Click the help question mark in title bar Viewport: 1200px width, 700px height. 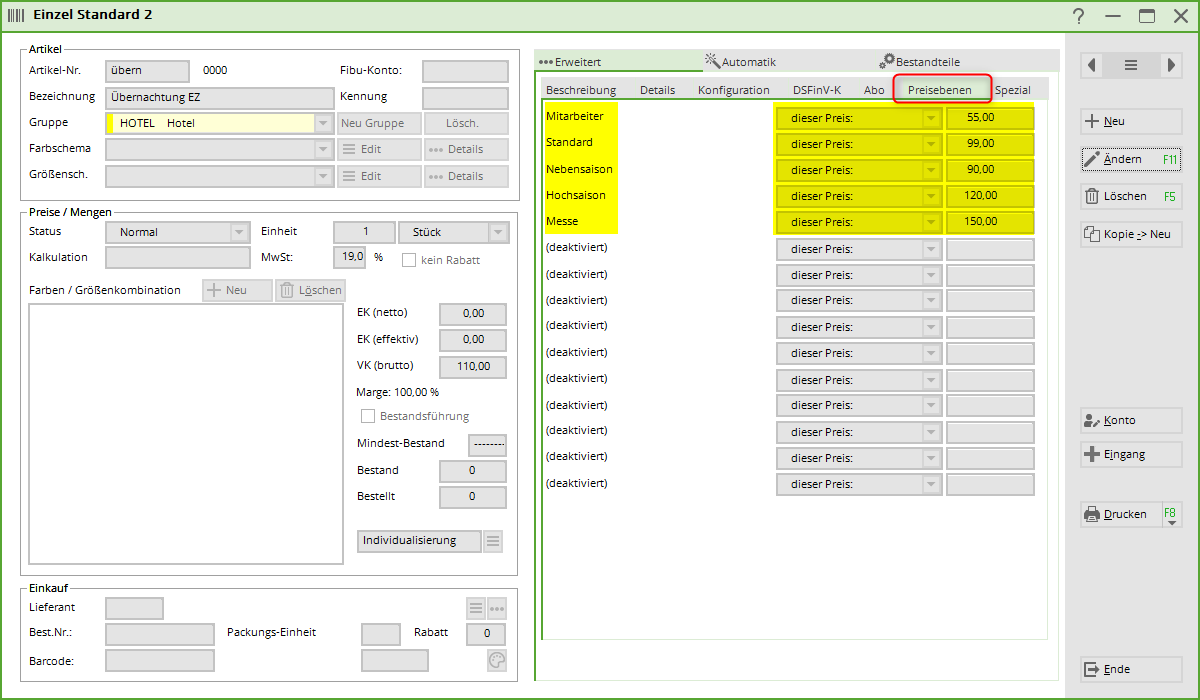tap(1078, 16)
